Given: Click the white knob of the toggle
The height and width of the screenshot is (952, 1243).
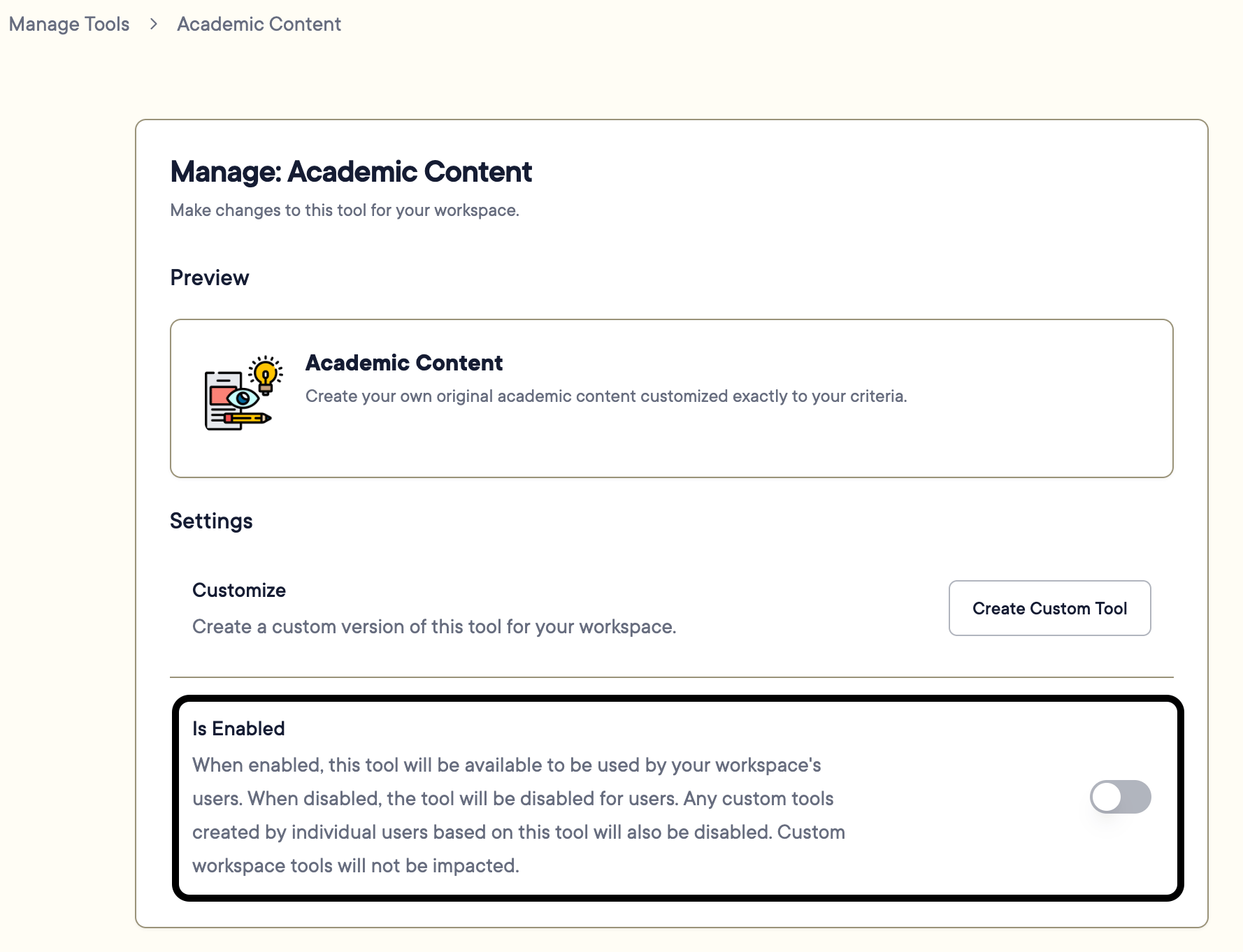Looking at the screenshot, I should point(1107,797).
